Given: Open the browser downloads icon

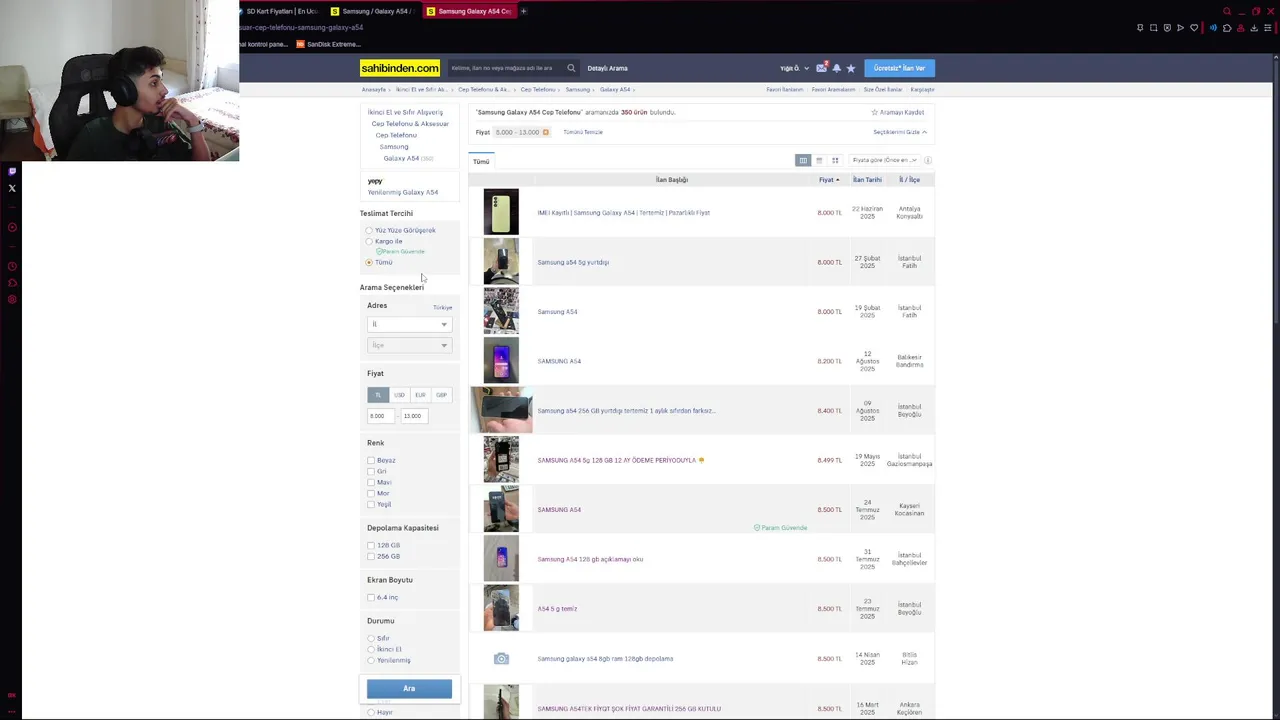Looking at the screenshot, I should pos(1255,28).
